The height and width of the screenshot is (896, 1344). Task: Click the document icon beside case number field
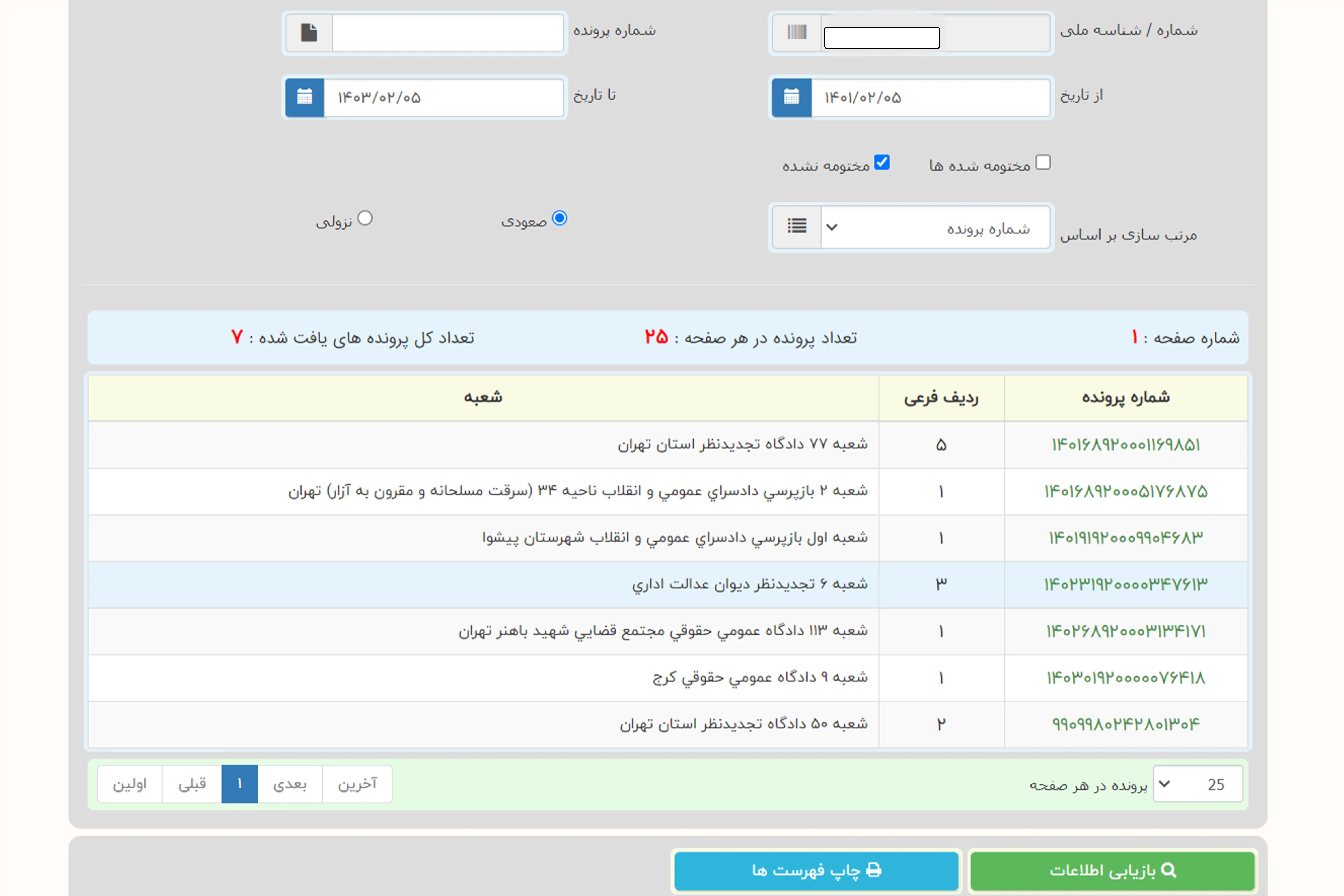[x=309, y=32]
